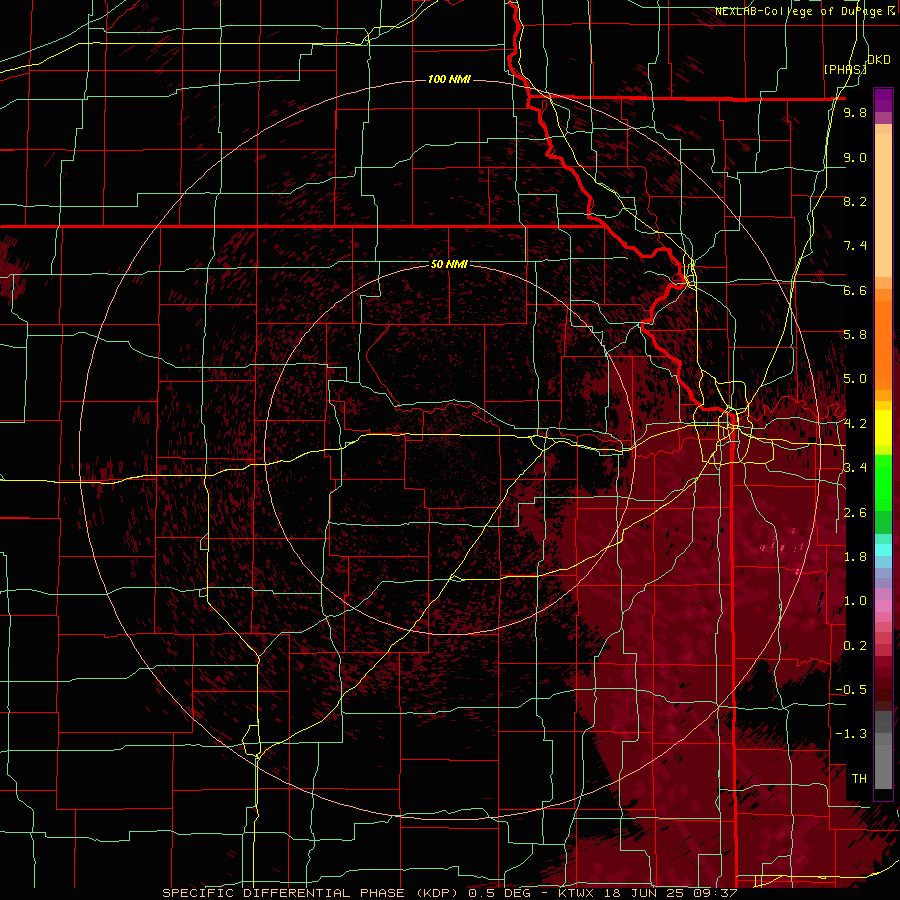The width and height of the screenshot is (900, 900).
Task: Click the 1.8 scale value
Action: click(855, 557)
